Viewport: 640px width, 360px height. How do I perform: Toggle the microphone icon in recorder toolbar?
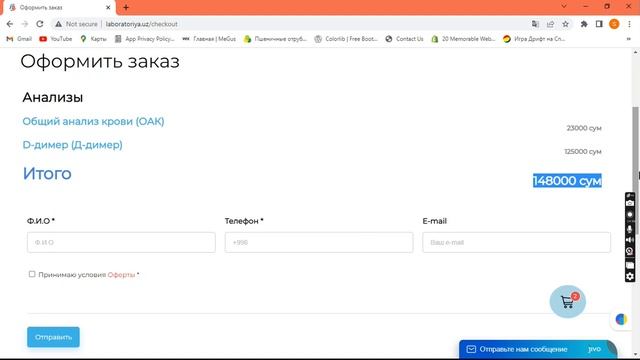point(630,229)
